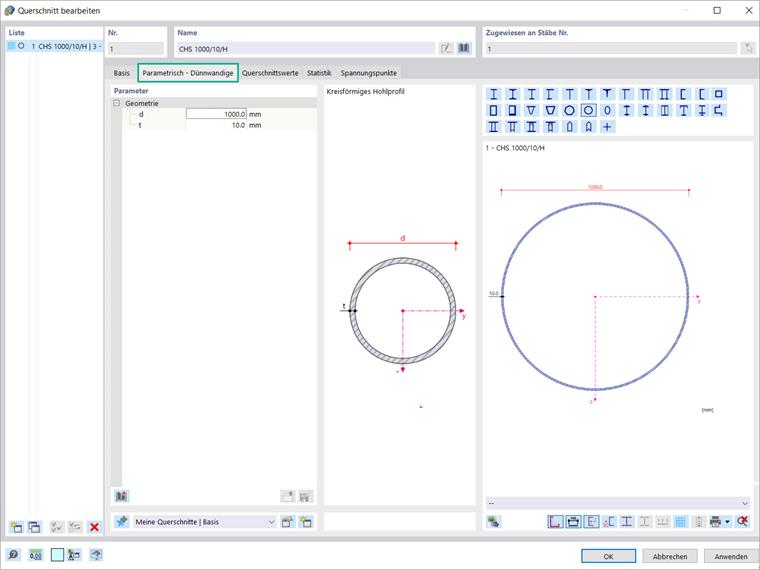Click the pick member icon beside Zugewiesen field
The height and width of the screenshot is (570, 760).
coord(747,48)
